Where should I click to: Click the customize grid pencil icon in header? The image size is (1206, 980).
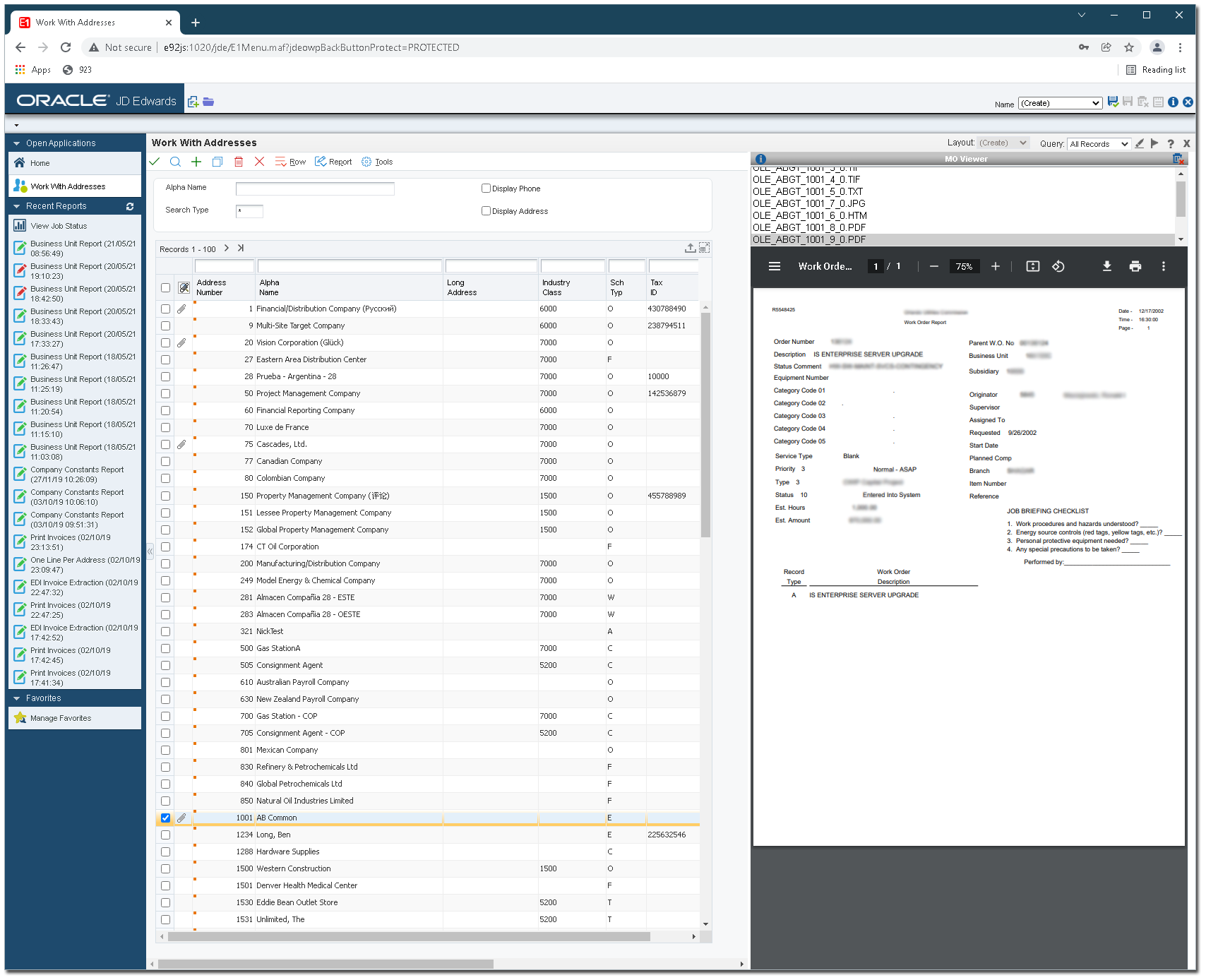click(x=184, y=287)
